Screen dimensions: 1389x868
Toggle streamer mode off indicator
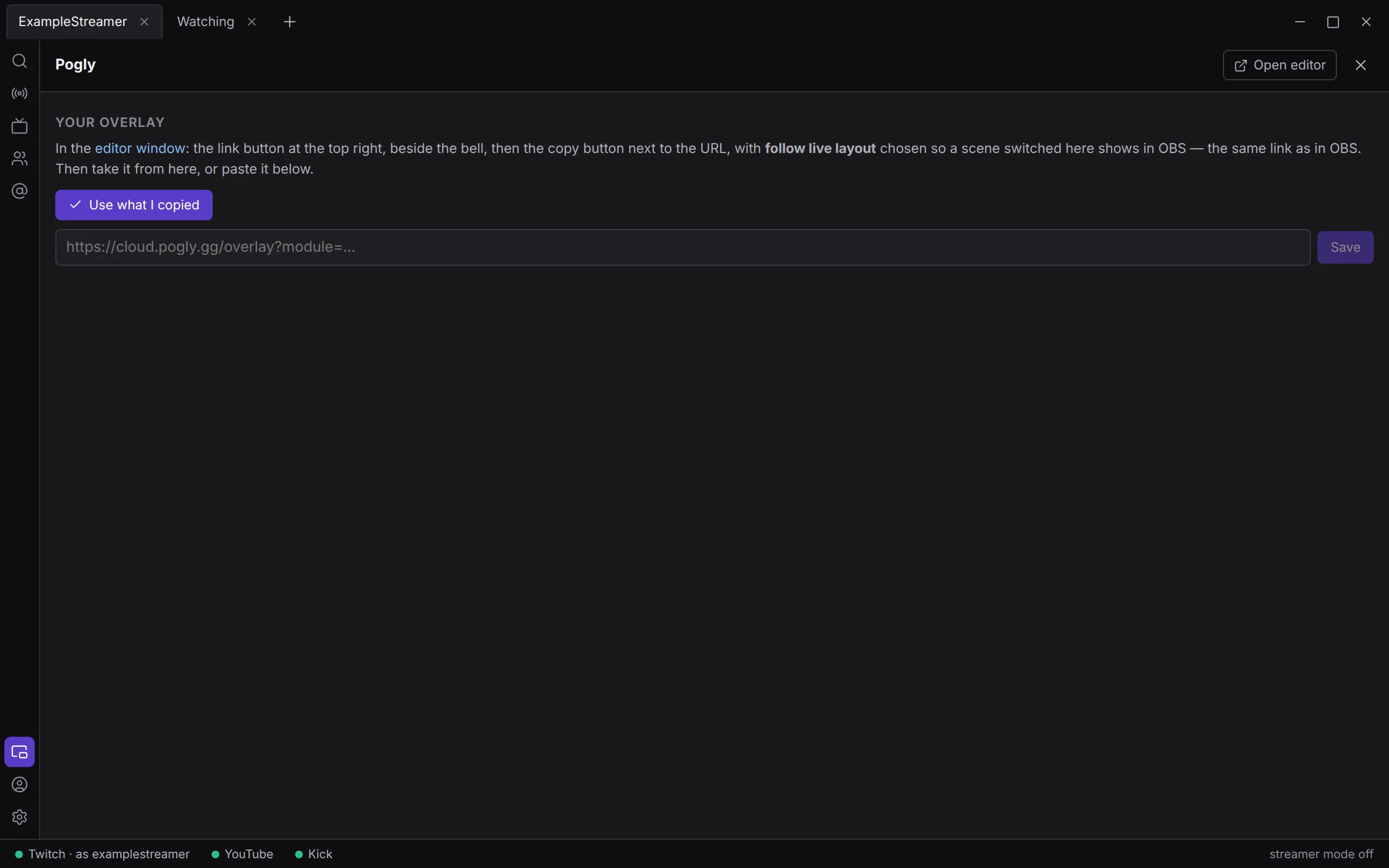1321,854
